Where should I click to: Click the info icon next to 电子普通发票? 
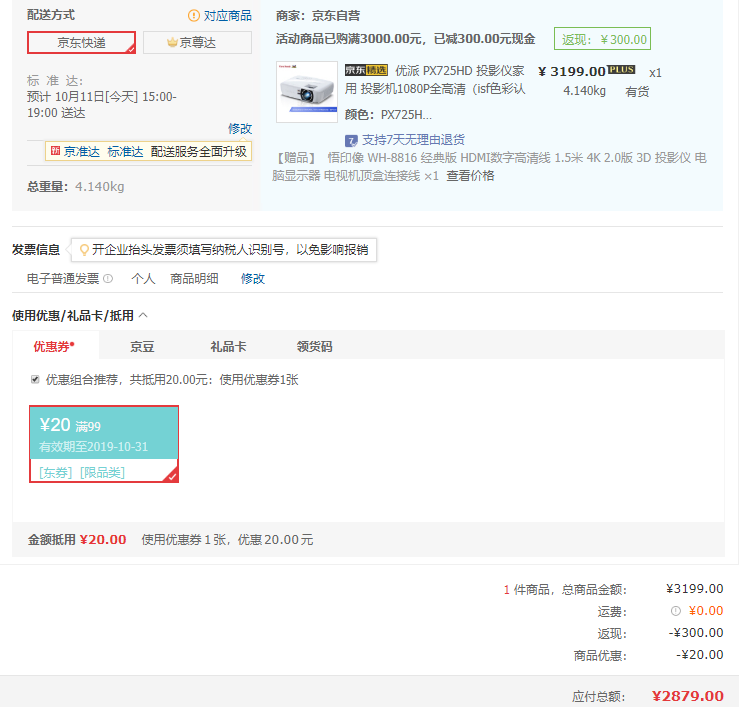click(x=108, y=278)
